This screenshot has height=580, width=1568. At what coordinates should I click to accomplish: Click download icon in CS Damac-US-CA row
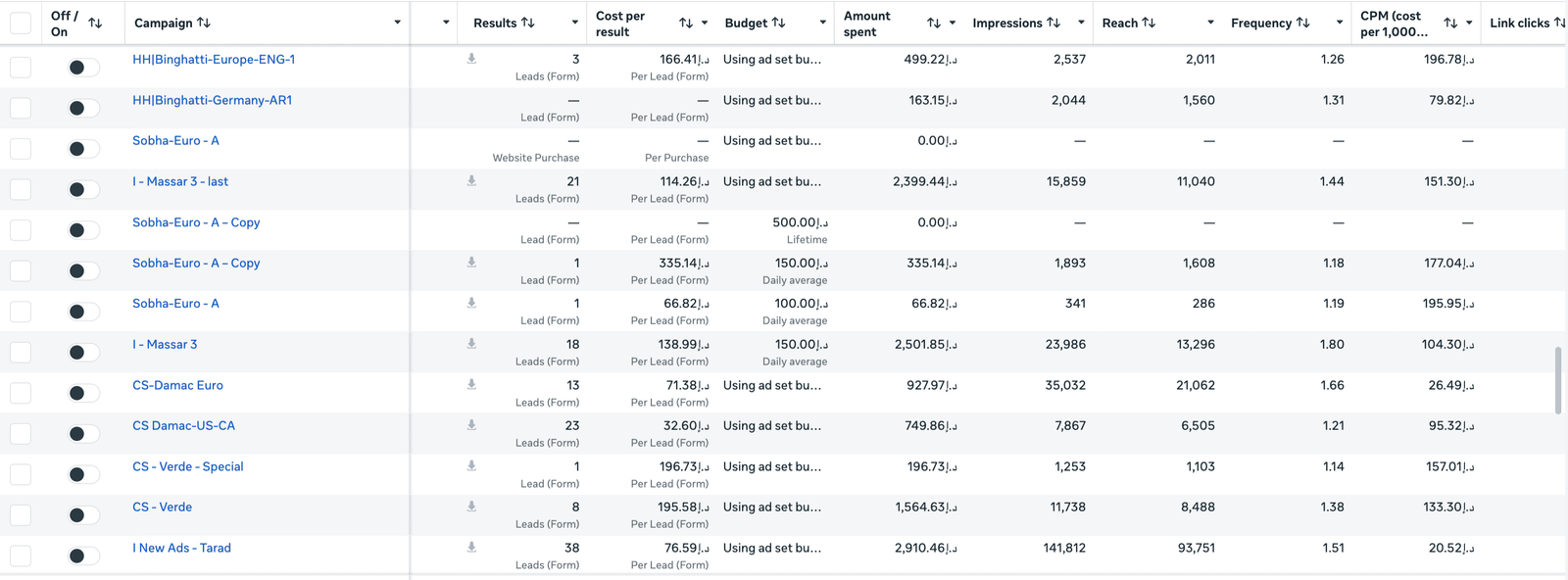[471, 425]
